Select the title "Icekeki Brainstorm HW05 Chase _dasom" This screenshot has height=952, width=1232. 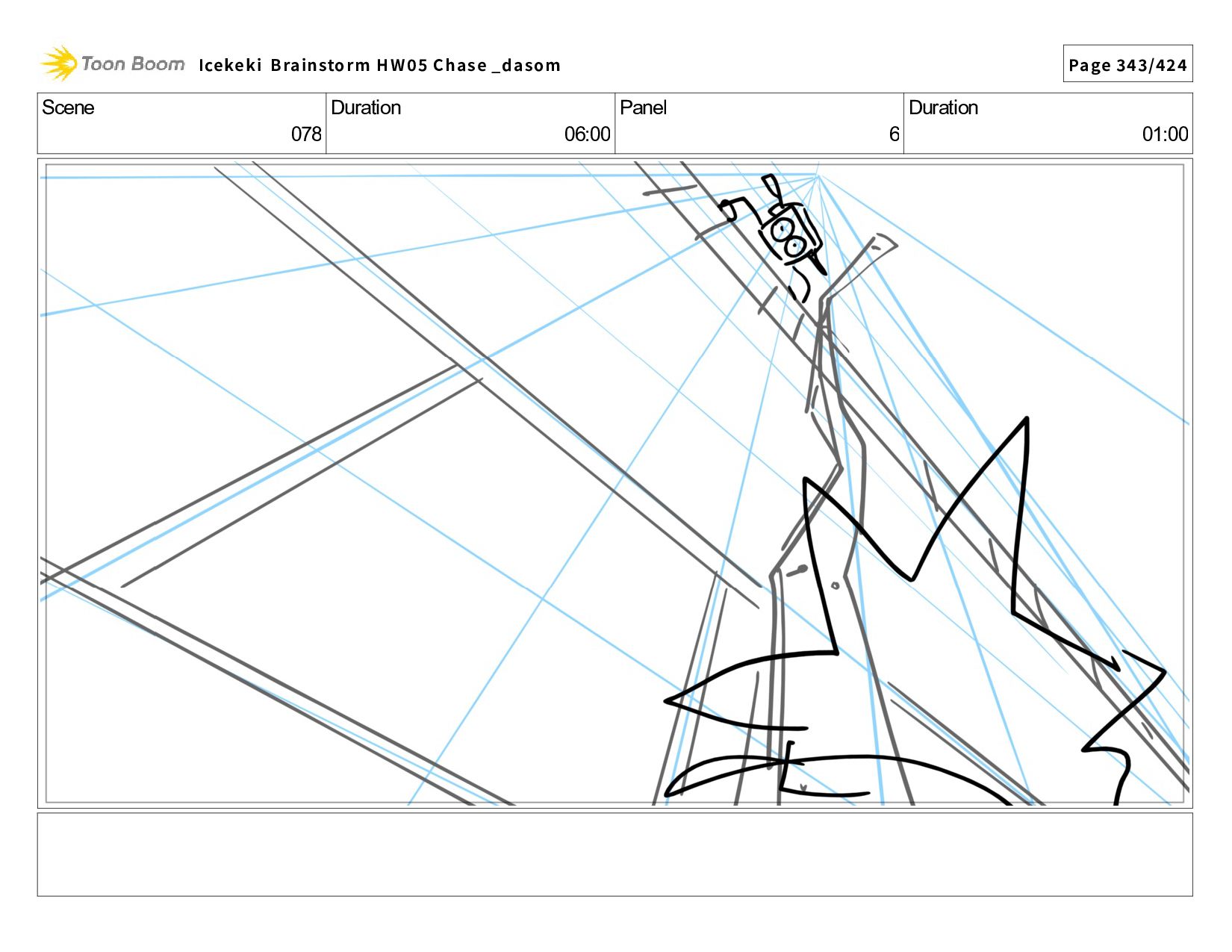pyautogui.click(x=379, y=65)
